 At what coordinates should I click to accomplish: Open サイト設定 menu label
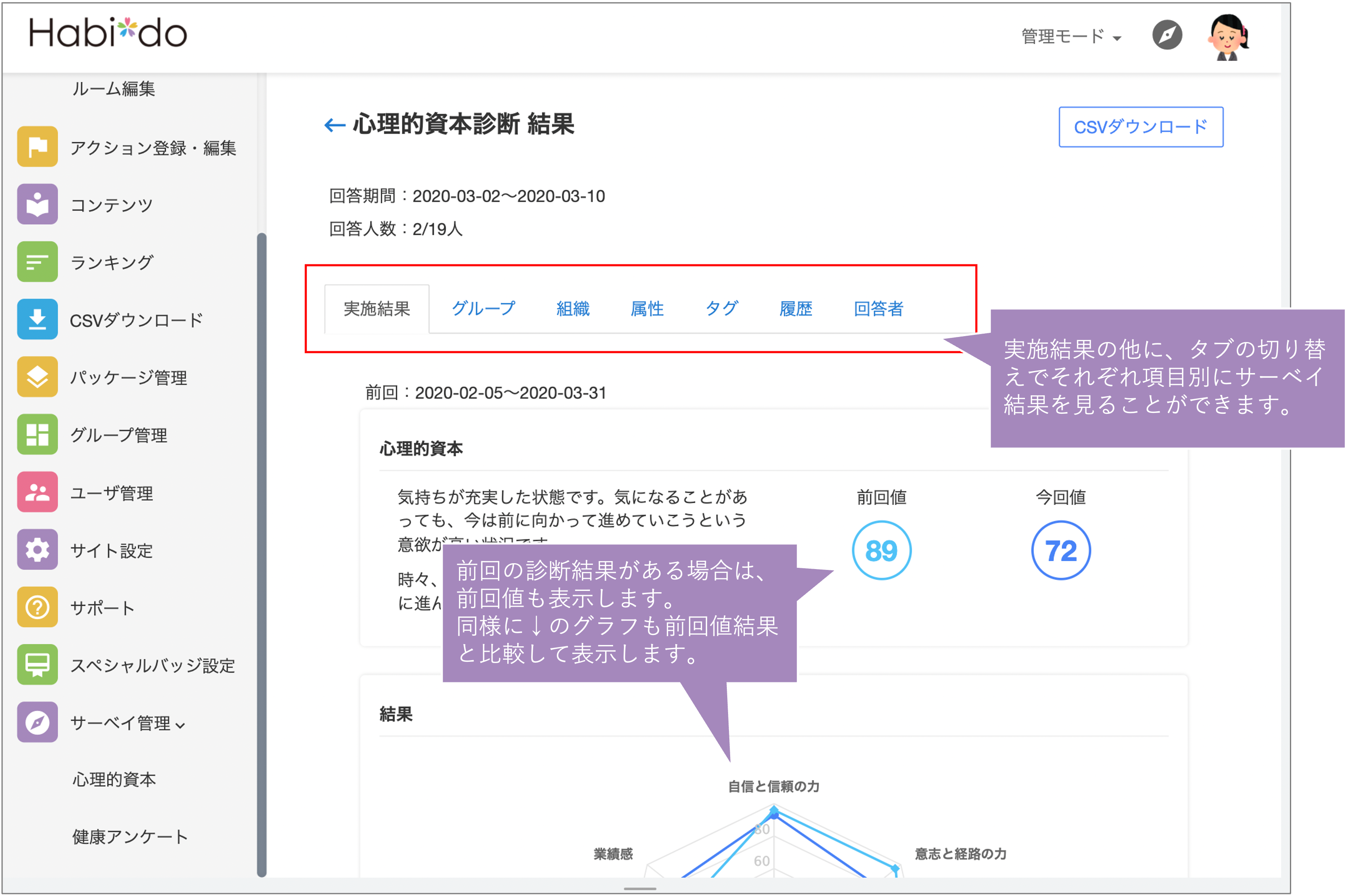pyautogui.click(x=112, y=551)
